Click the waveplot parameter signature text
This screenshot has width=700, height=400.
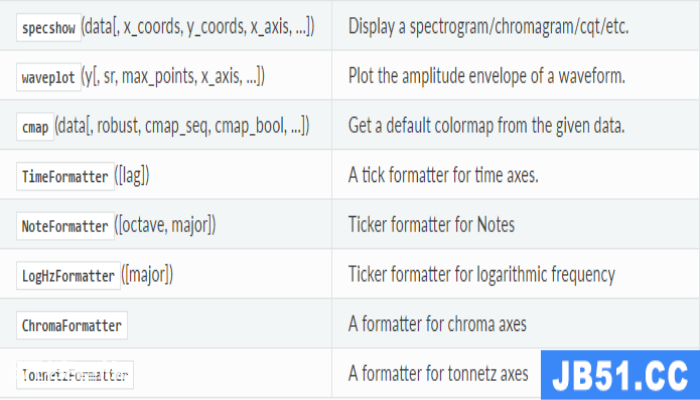pyautogui.click(x=173, y=76)
